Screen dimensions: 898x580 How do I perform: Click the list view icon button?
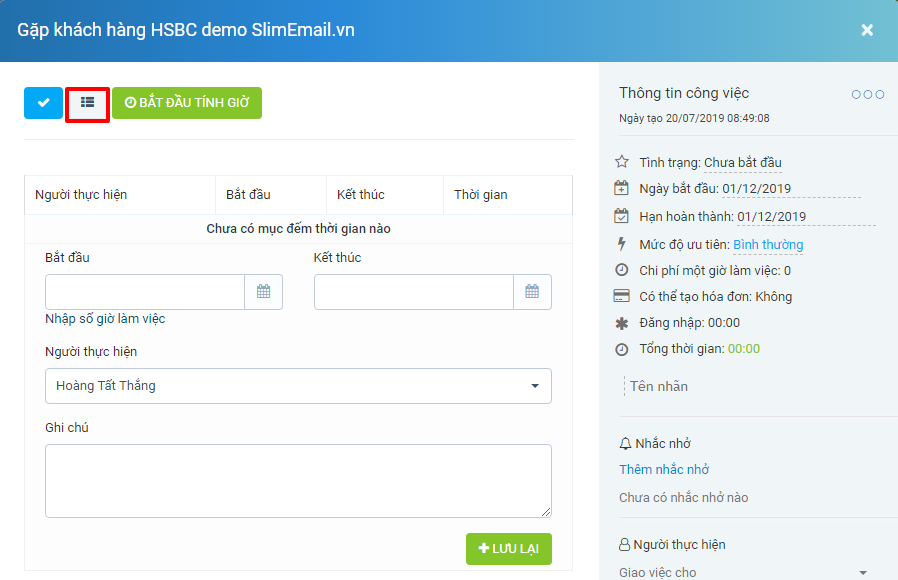[x=87, y=103]
